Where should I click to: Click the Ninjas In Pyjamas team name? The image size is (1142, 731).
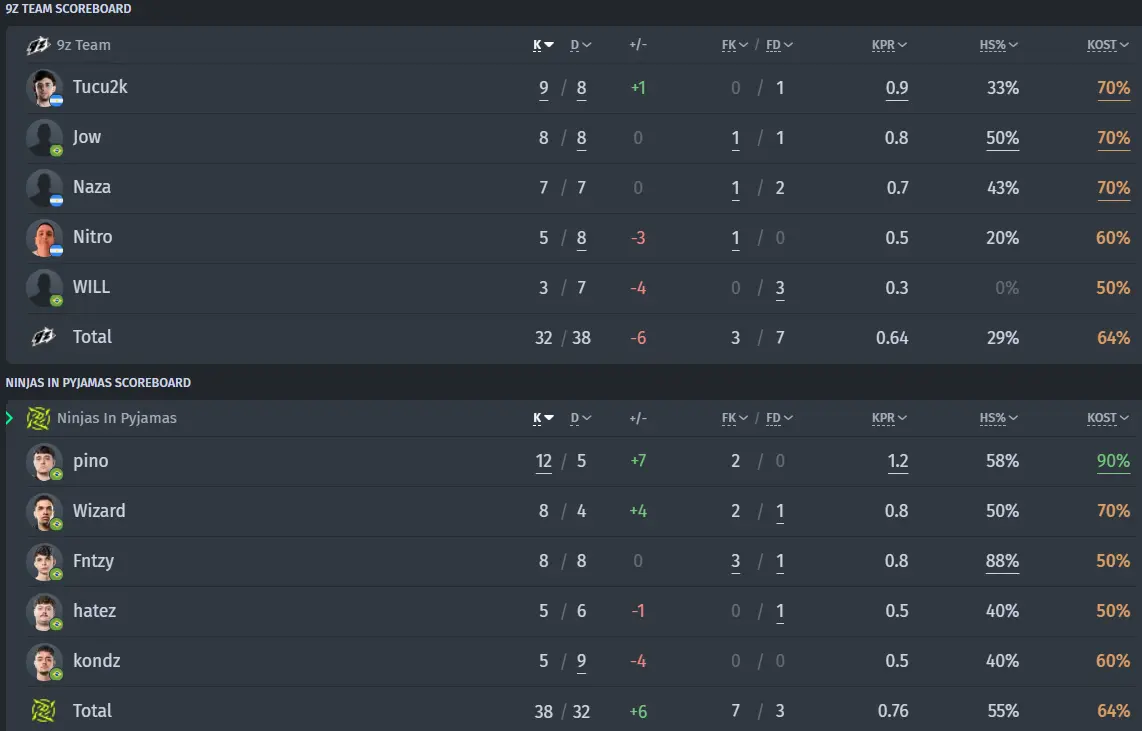(117, 418)
